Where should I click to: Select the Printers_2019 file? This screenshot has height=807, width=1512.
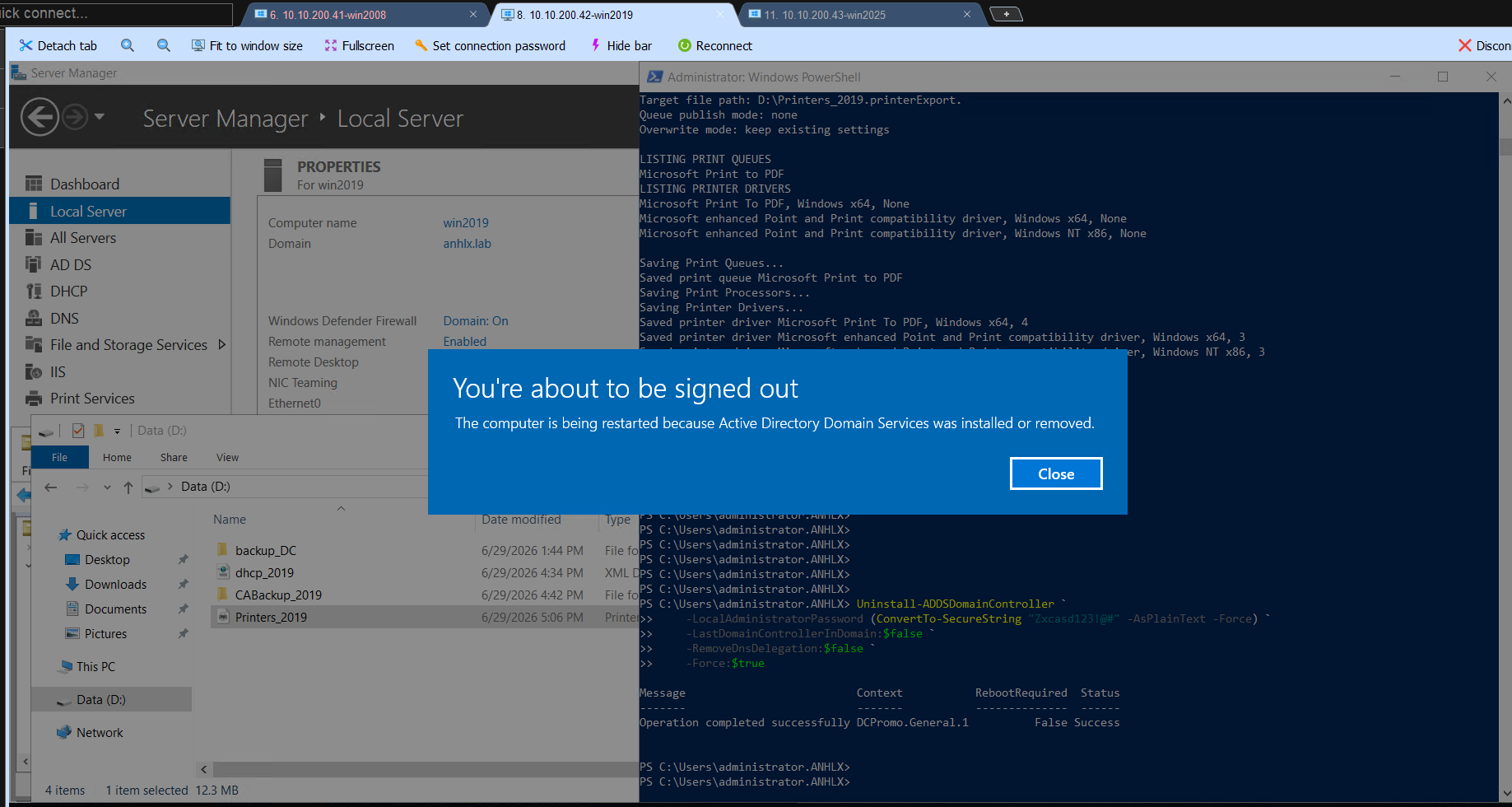pyautogui.click(x=271, y=618)
